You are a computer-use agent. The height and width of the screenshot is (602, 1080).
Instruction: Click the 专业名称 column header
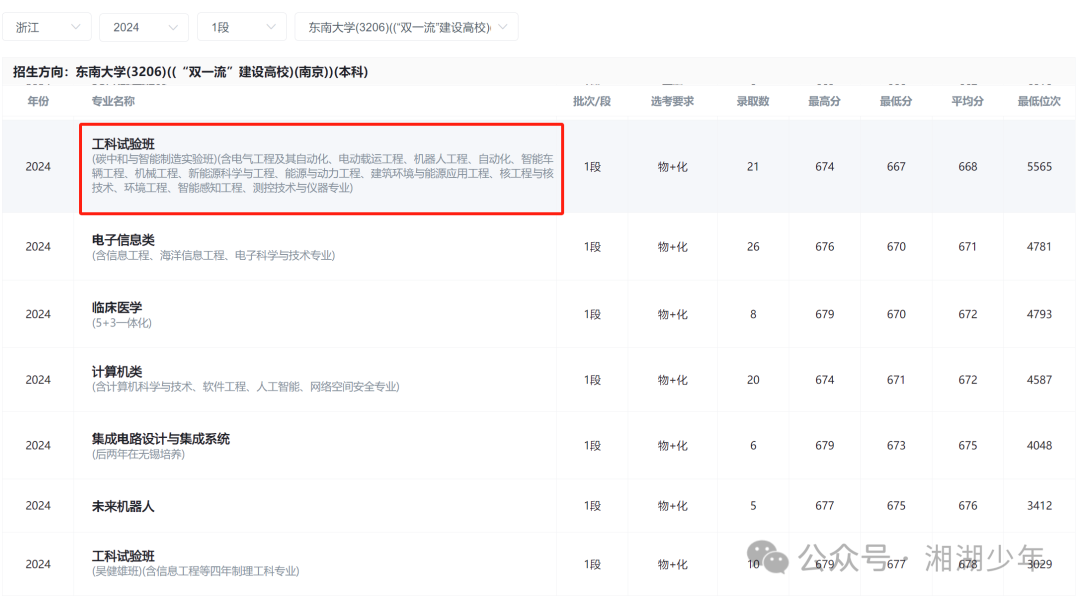pyautogui.click(x=113, y=101)
